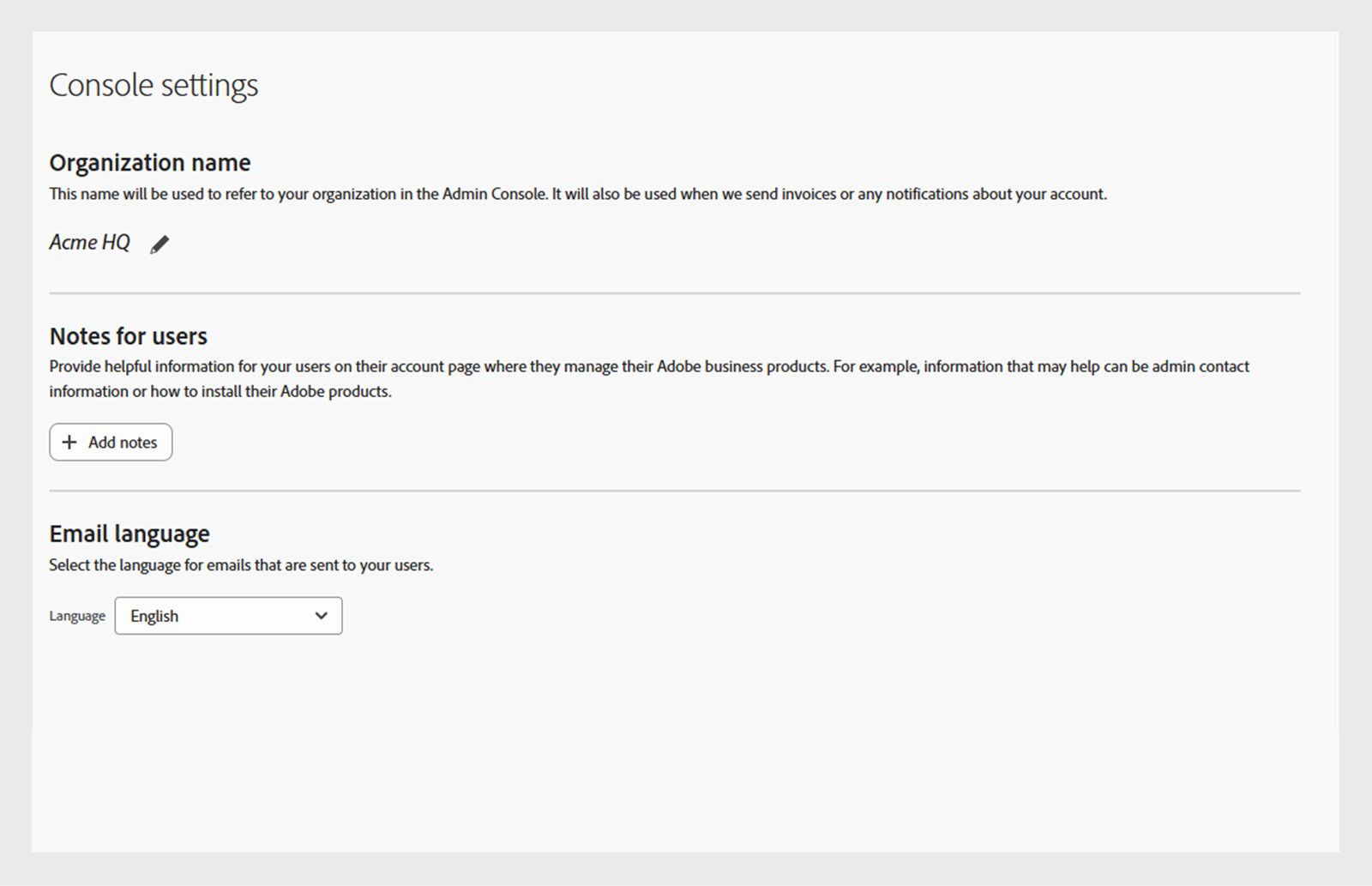Click the Language label beside the dropdown
1372x886 pixels.
click(x=77, y=616)
